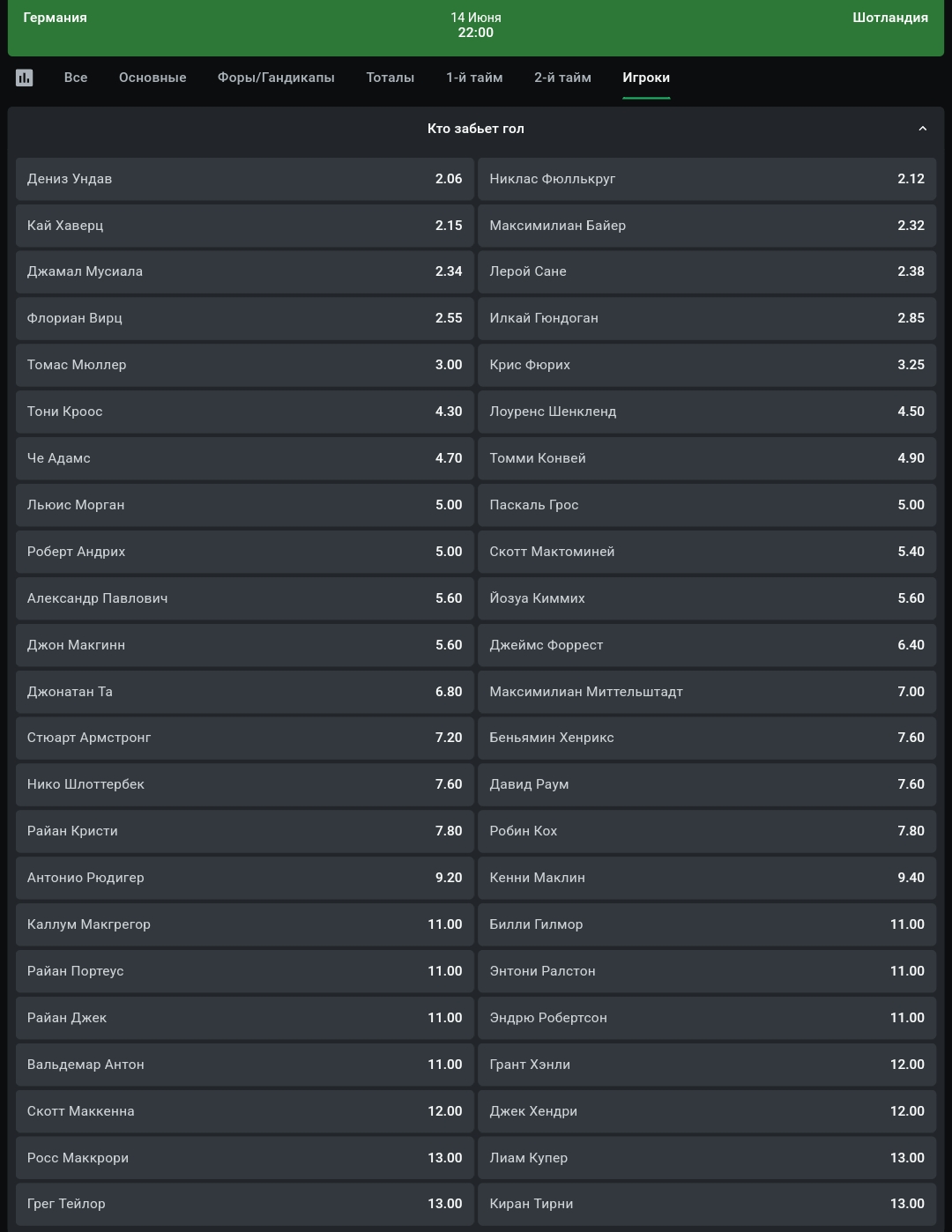Viewport: 952px width, 1232px height.
Task: Select the 'Форы/Гандикапы' tab
Action: [x=276, y=78]
